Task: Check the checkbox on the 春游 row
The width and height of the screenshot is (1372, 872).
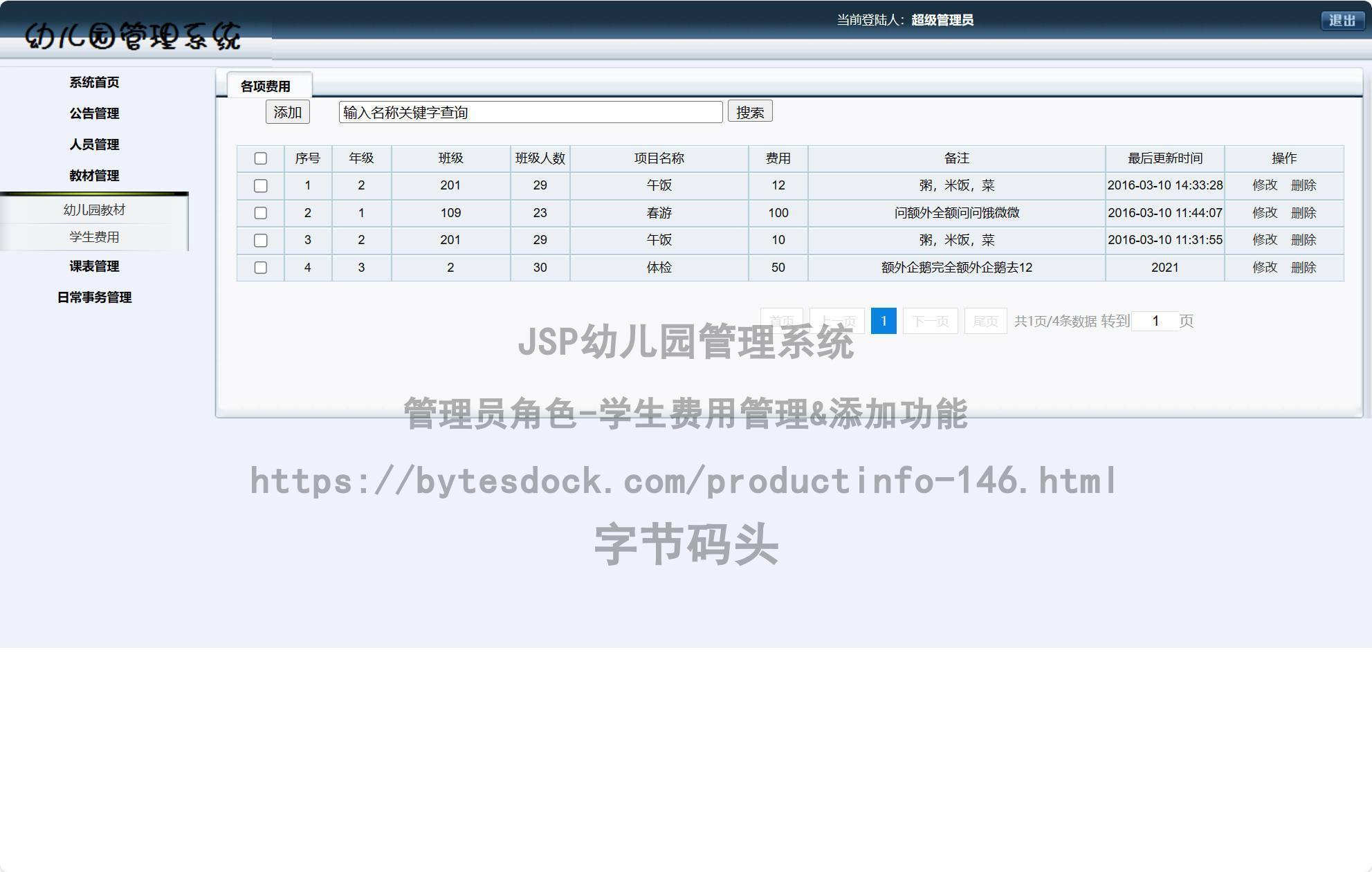Action: tap(261, 213)
